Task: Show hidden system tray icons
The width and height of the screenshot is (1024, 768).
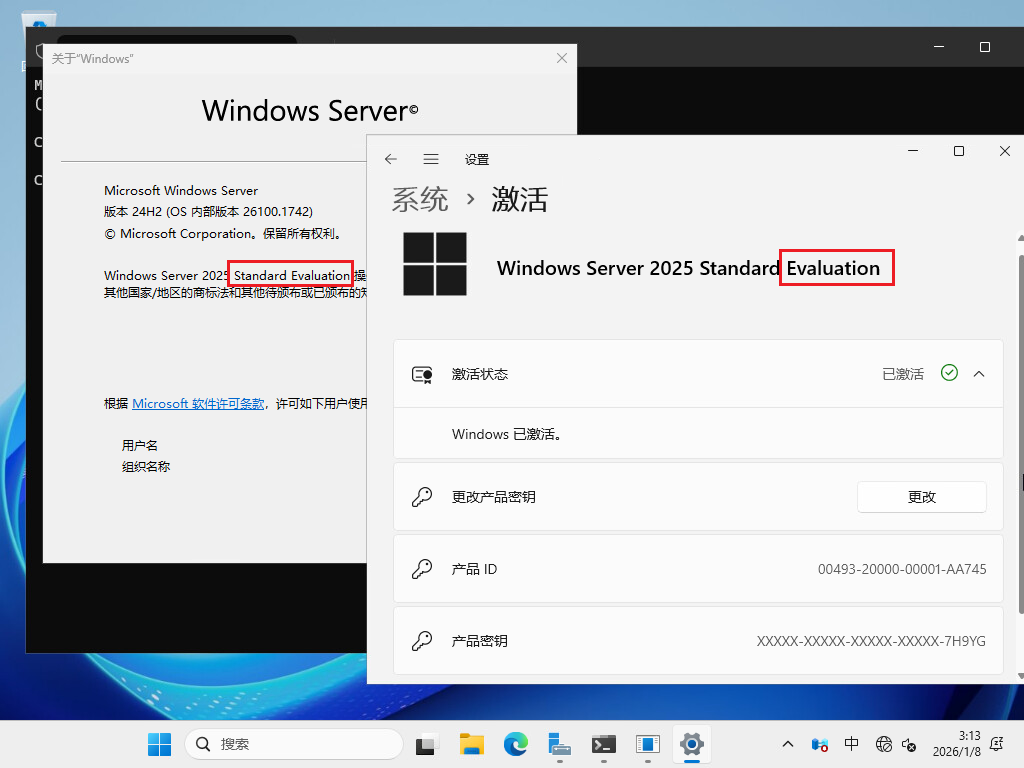Action: pos(788,744)
